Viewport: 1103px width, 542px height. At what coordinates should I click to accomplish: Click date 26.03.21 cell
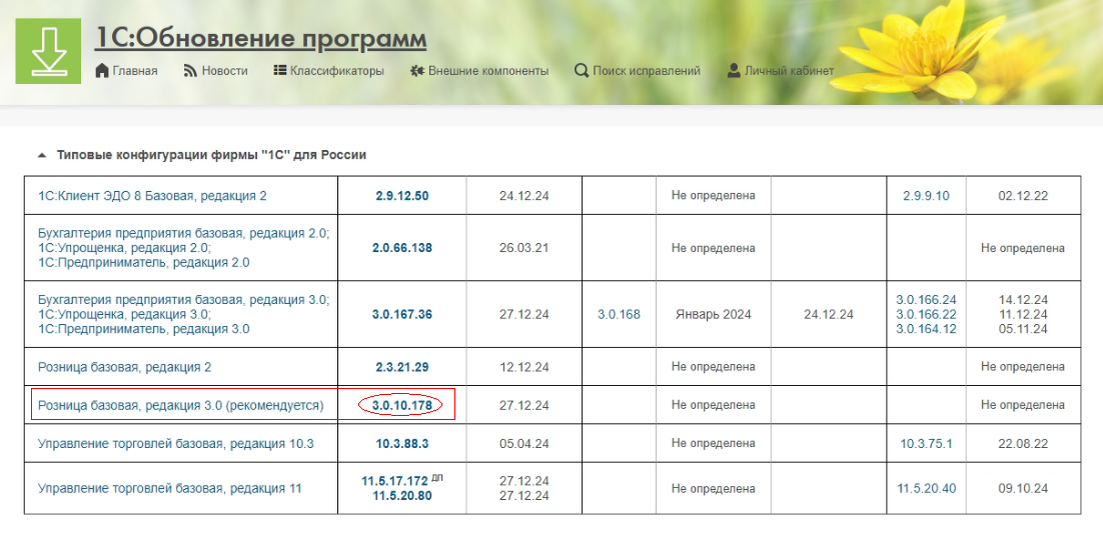tap(524, 248)
